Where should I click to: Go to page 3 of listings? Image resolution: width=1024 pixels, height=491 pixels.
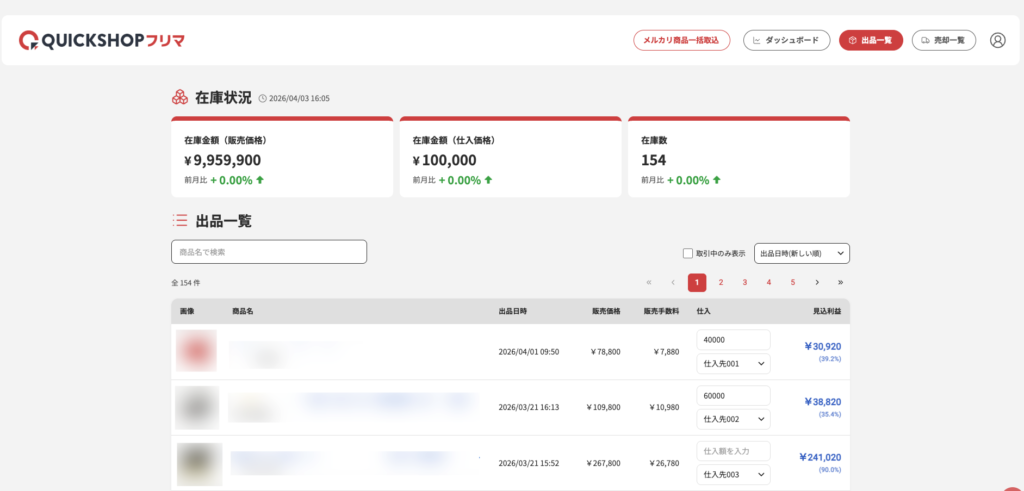tap(745, 283)
